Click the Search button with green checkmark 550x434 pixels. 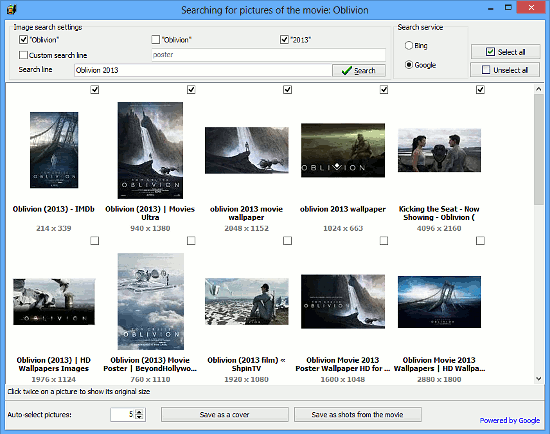coord(359,71)
